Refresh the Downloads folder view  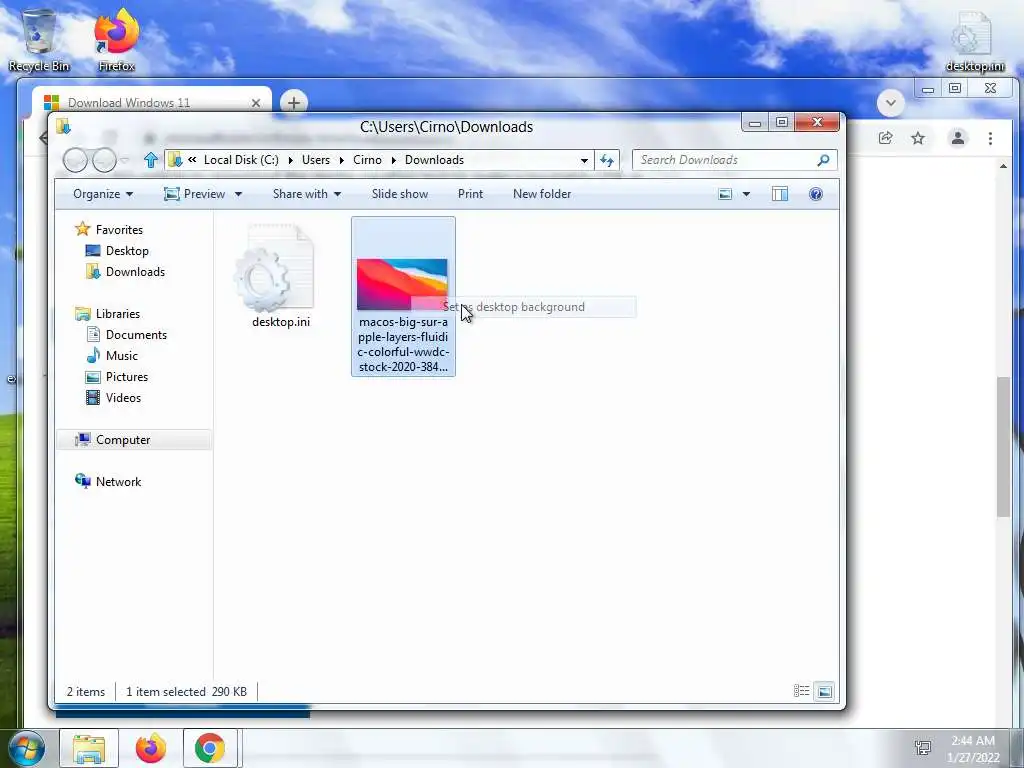(607, 160)
